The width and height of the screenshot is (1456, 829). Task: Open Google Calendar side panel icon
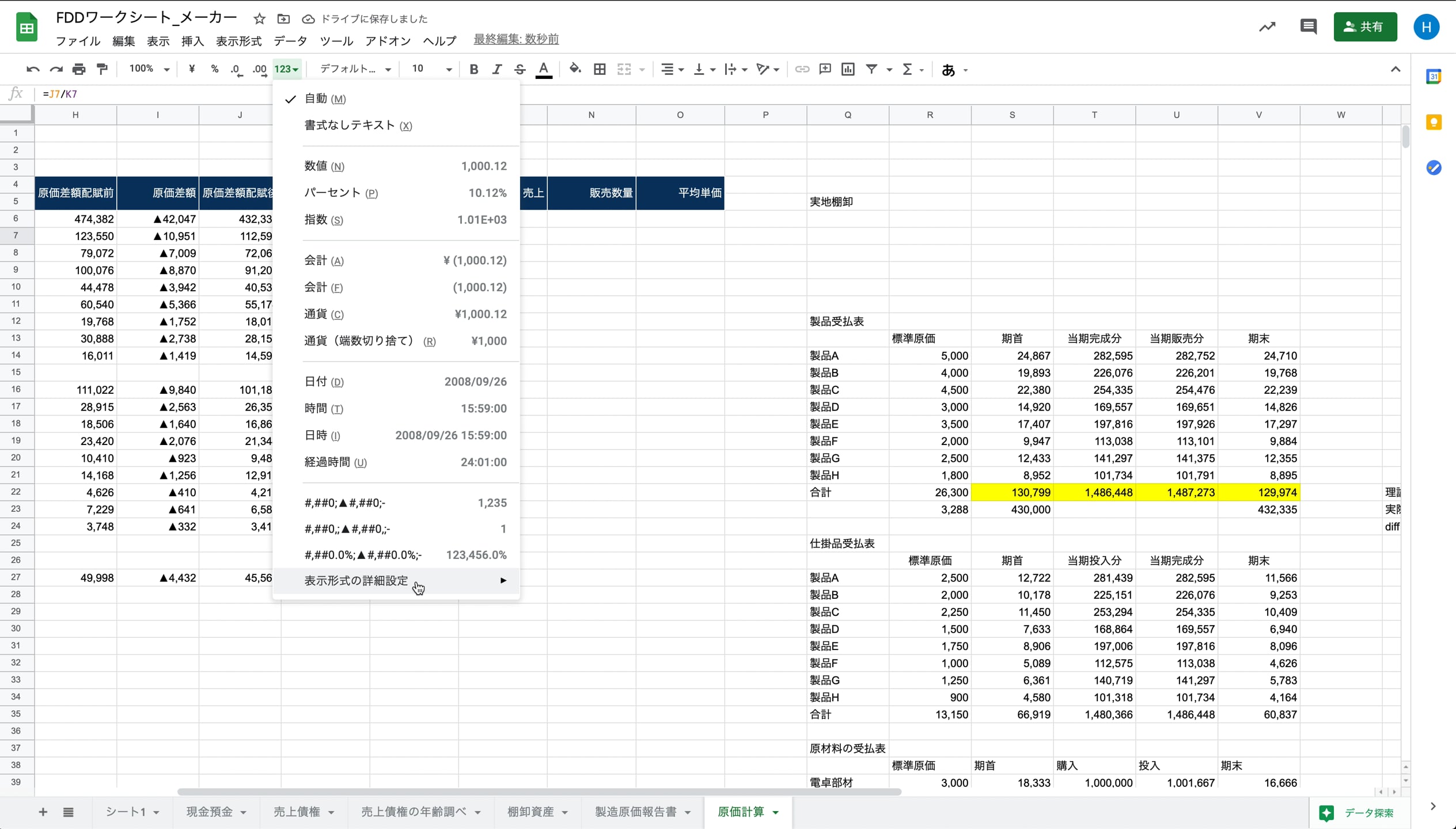1434,76
